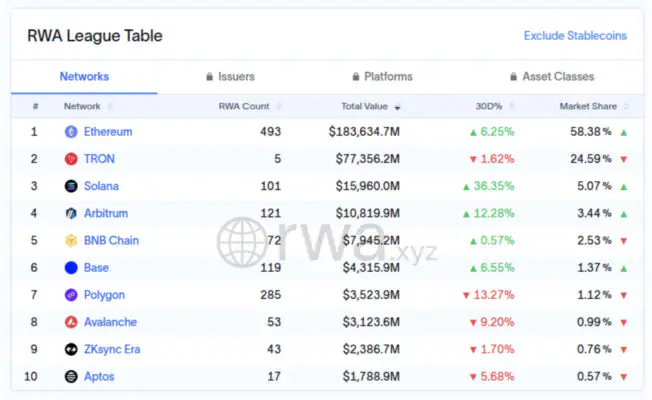Sort table by RWA Count column
Viewport: 652px width, 400px height.
pos(243,106)
